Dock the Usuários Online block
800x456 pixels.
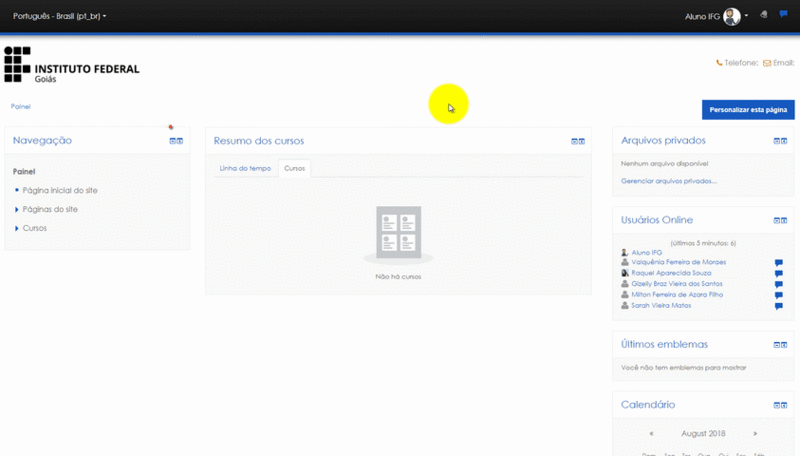pyautogui.click(x=784, y=220)
